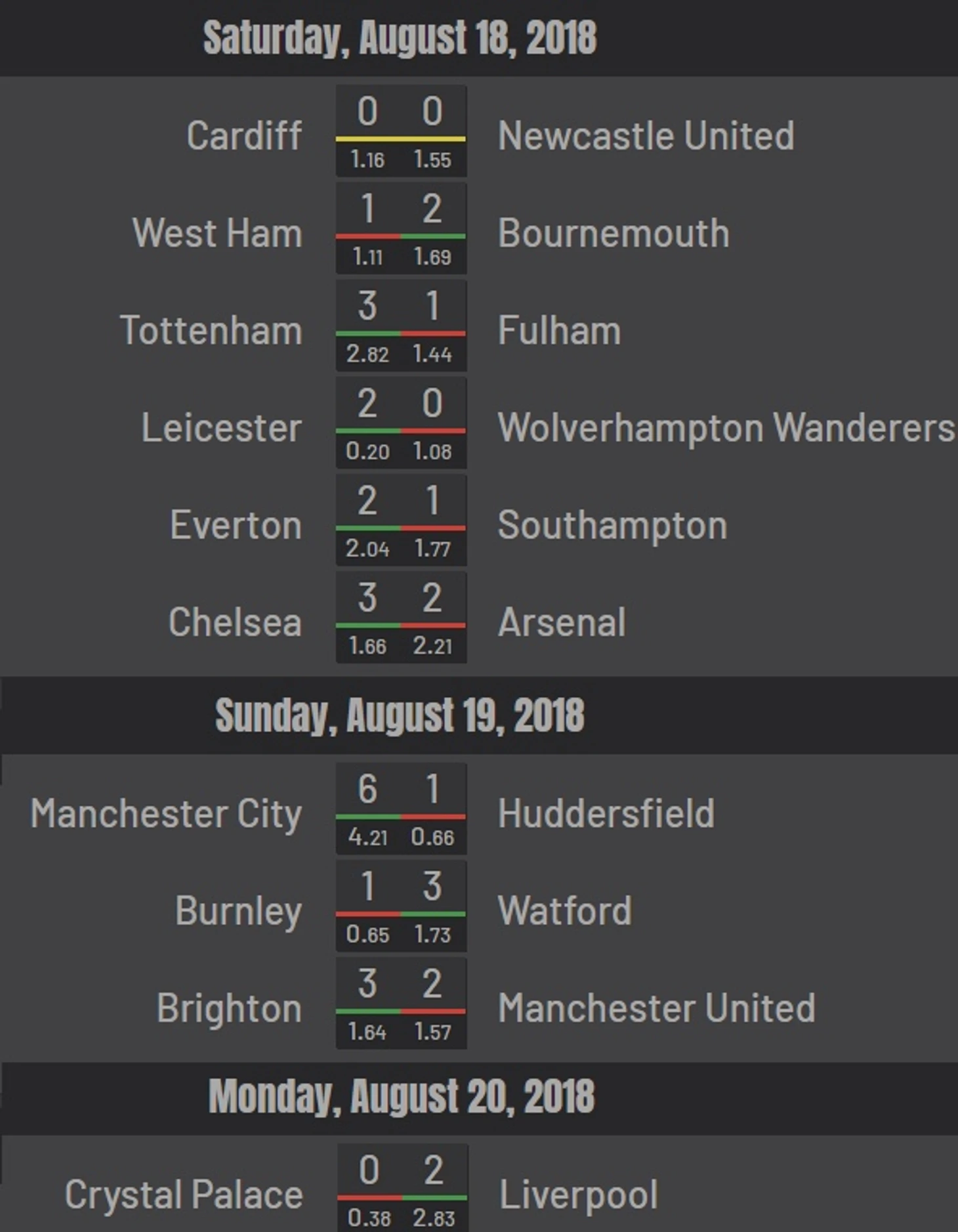
Task: Click the Leicester 2-0 Wolverhampton score box
Action: (400, 422)
